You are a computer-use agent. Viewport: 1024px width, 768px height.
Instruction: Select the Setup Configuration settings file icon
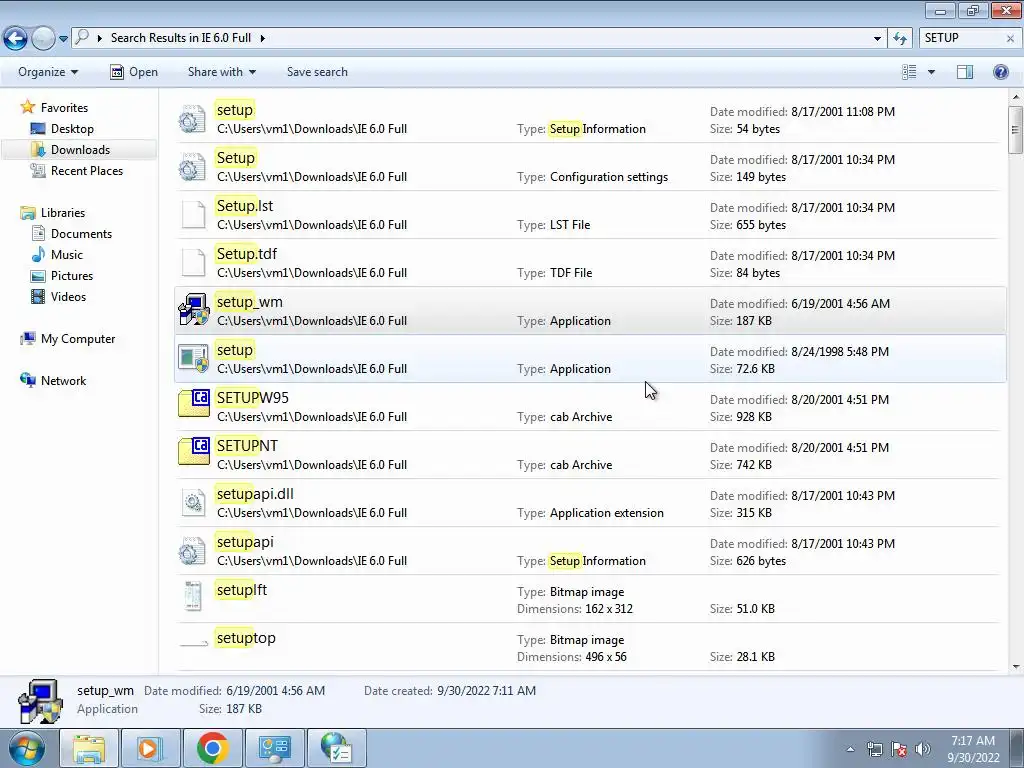[x=193, y=167]
